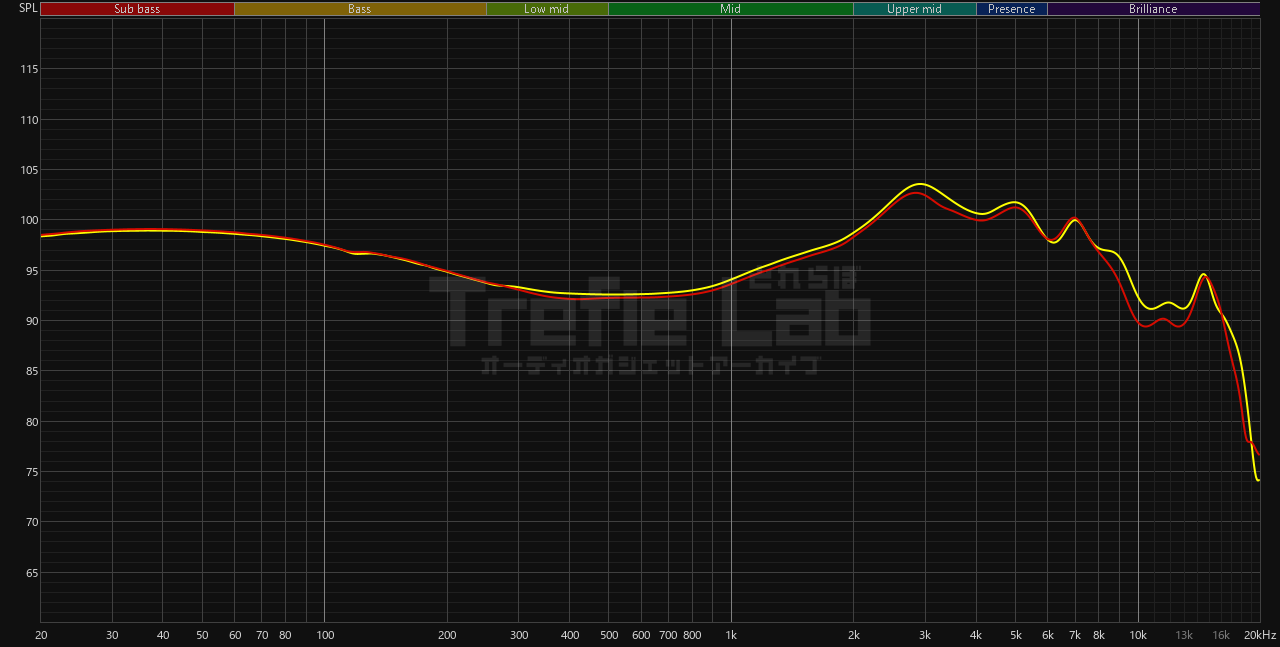Click the "600" frequency axis label

(x=641, y=635)
